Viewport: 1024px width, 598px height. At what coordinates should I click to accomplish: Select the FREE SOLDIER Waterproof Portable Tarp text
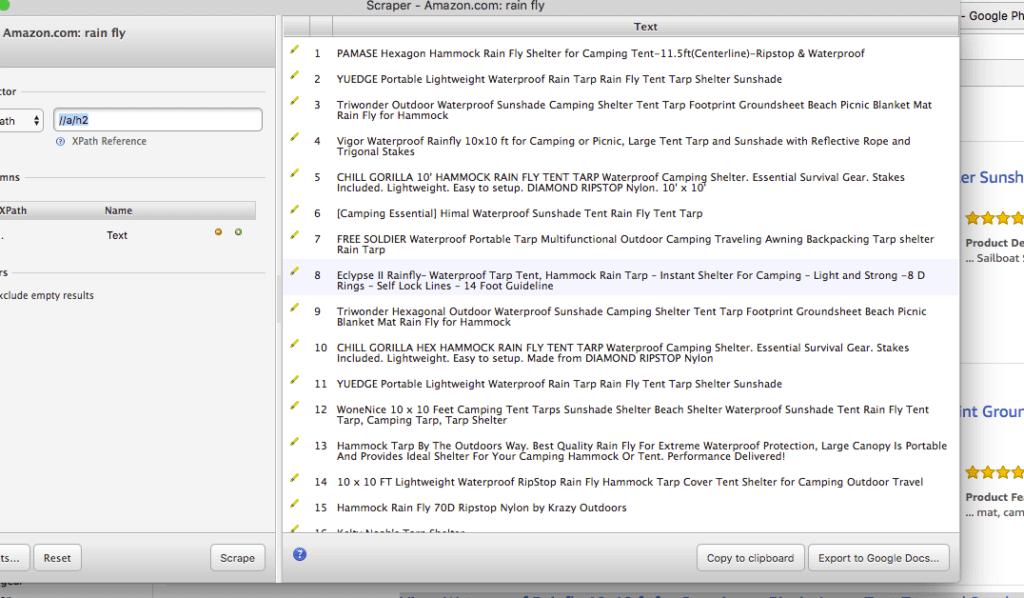pyautogui.click(x=635, y=244)
